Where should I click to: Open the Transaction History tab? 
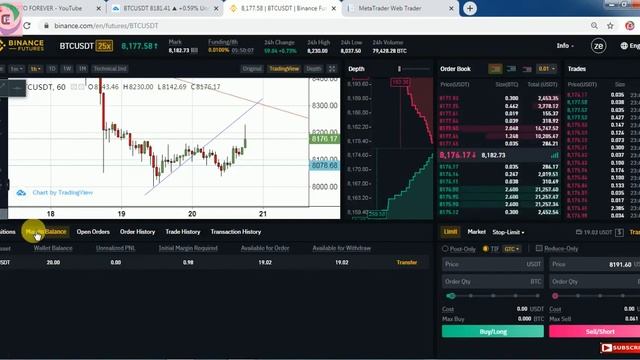(236, 232)
